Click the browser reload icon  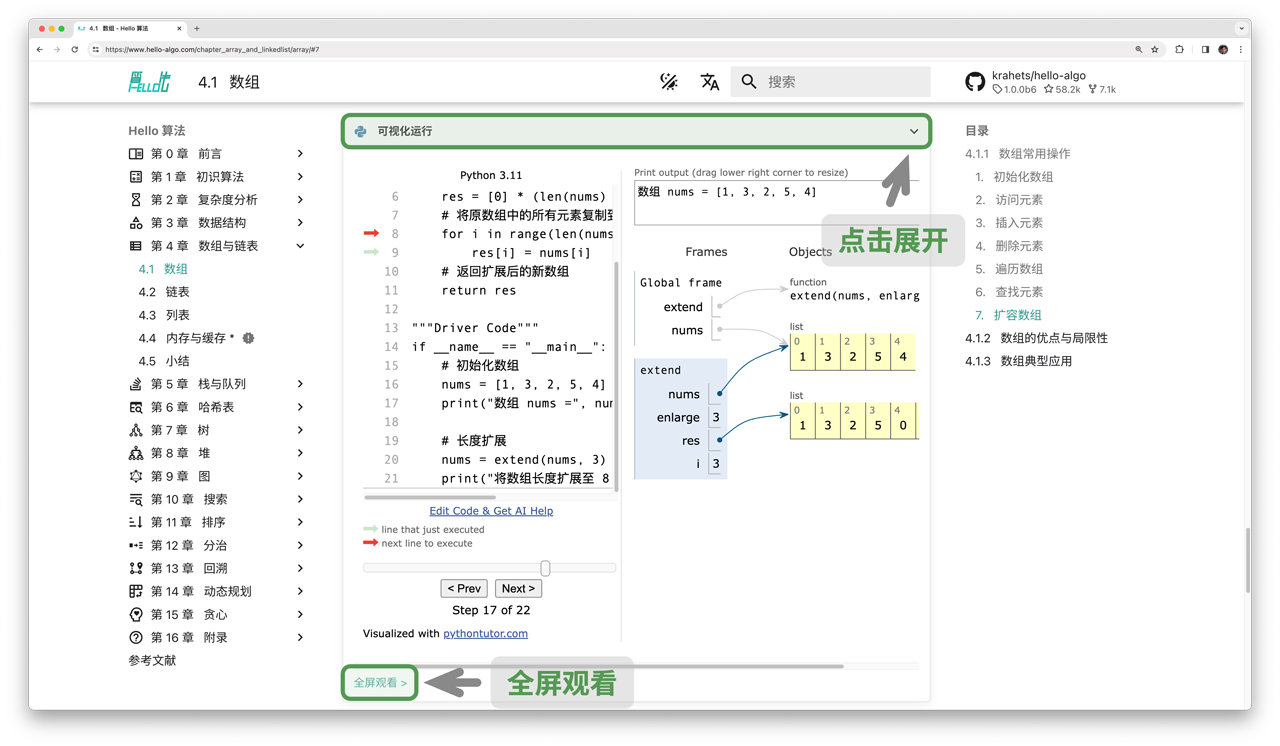point(74,49)
